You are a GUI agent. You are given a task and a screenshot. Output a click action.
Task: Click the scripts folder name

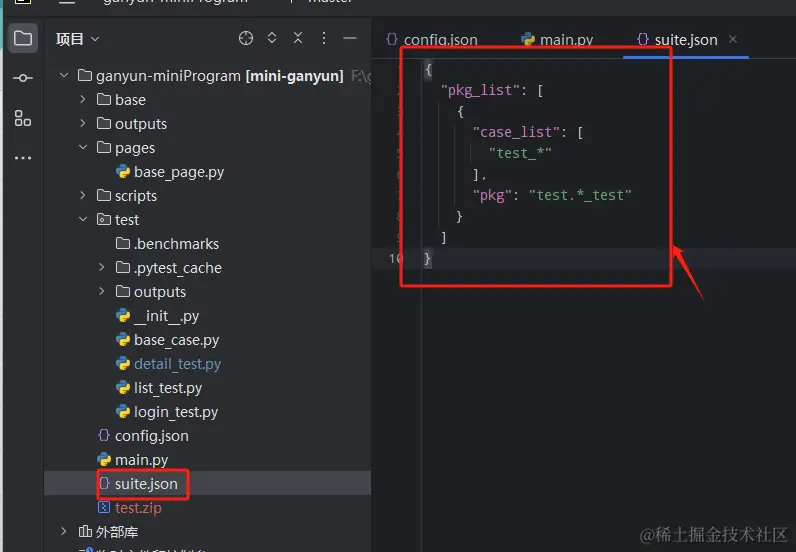pyautogui.click(x=136, y=196)
